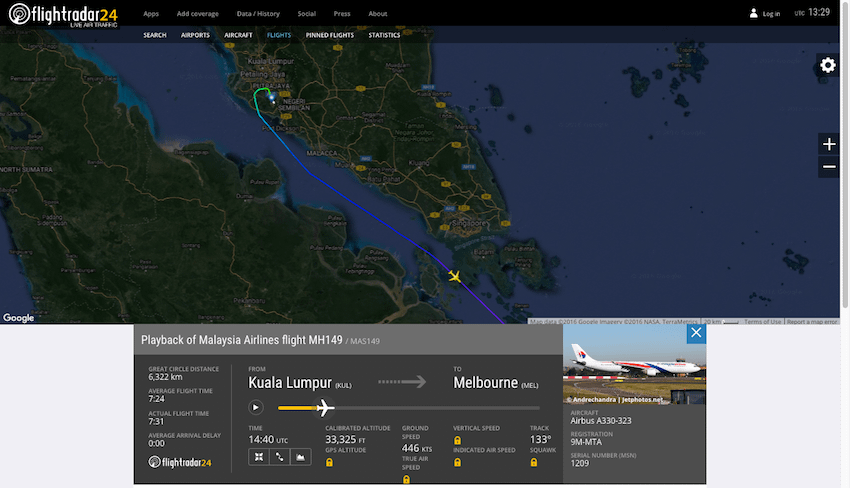
Task: Click the actual flight time 7:31
Action: pyautogui.click(x=156, y=421)
